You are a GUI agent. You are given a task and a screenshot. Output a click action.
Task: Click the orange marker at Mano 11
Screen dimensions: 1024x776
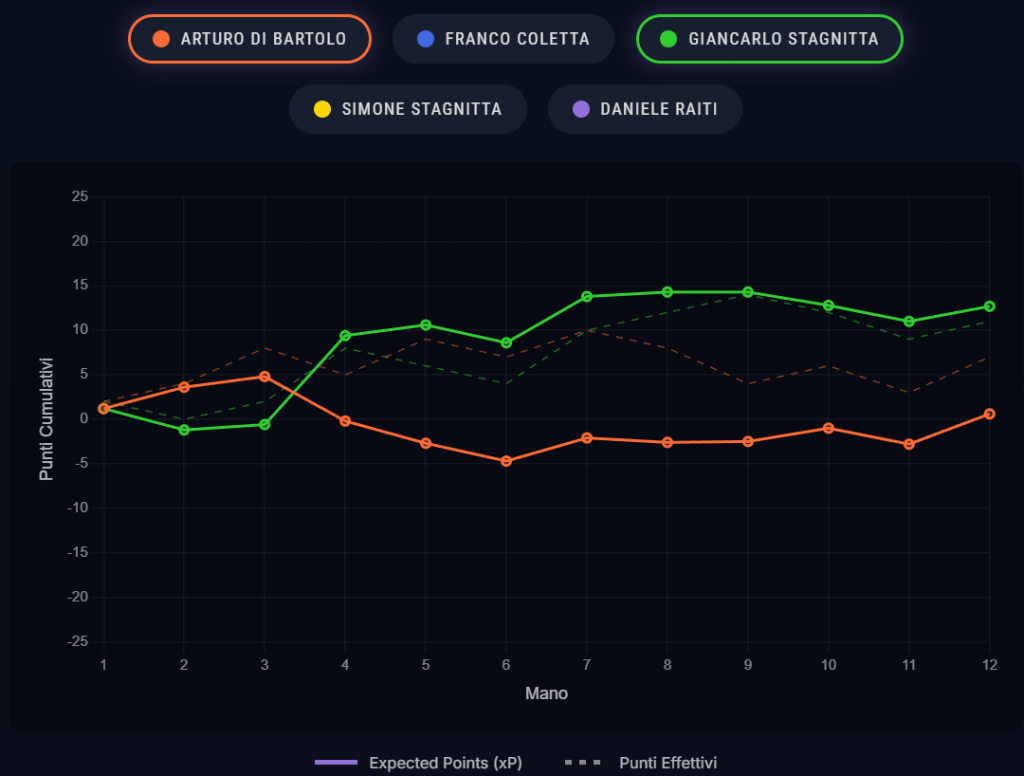909,444
